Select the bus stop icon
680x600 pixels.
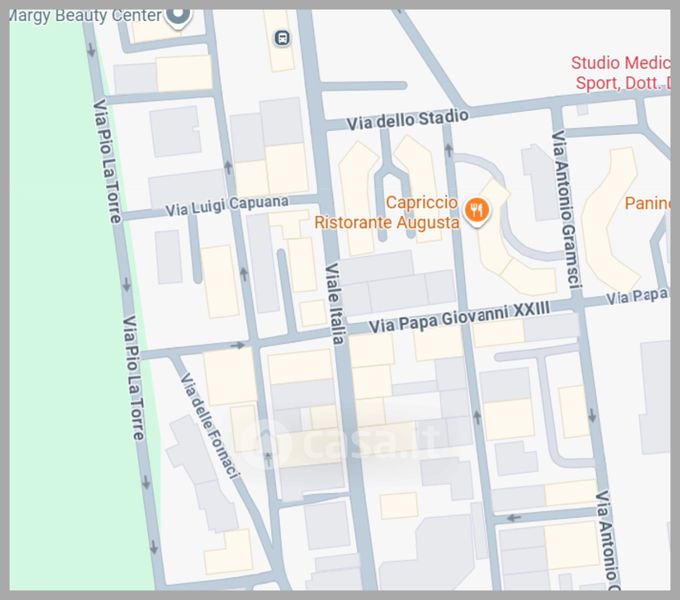point(283,38)
